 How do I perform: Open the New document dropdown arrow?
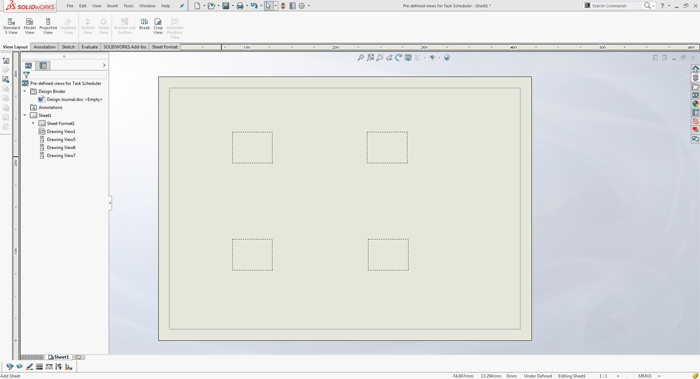(204, 6)
